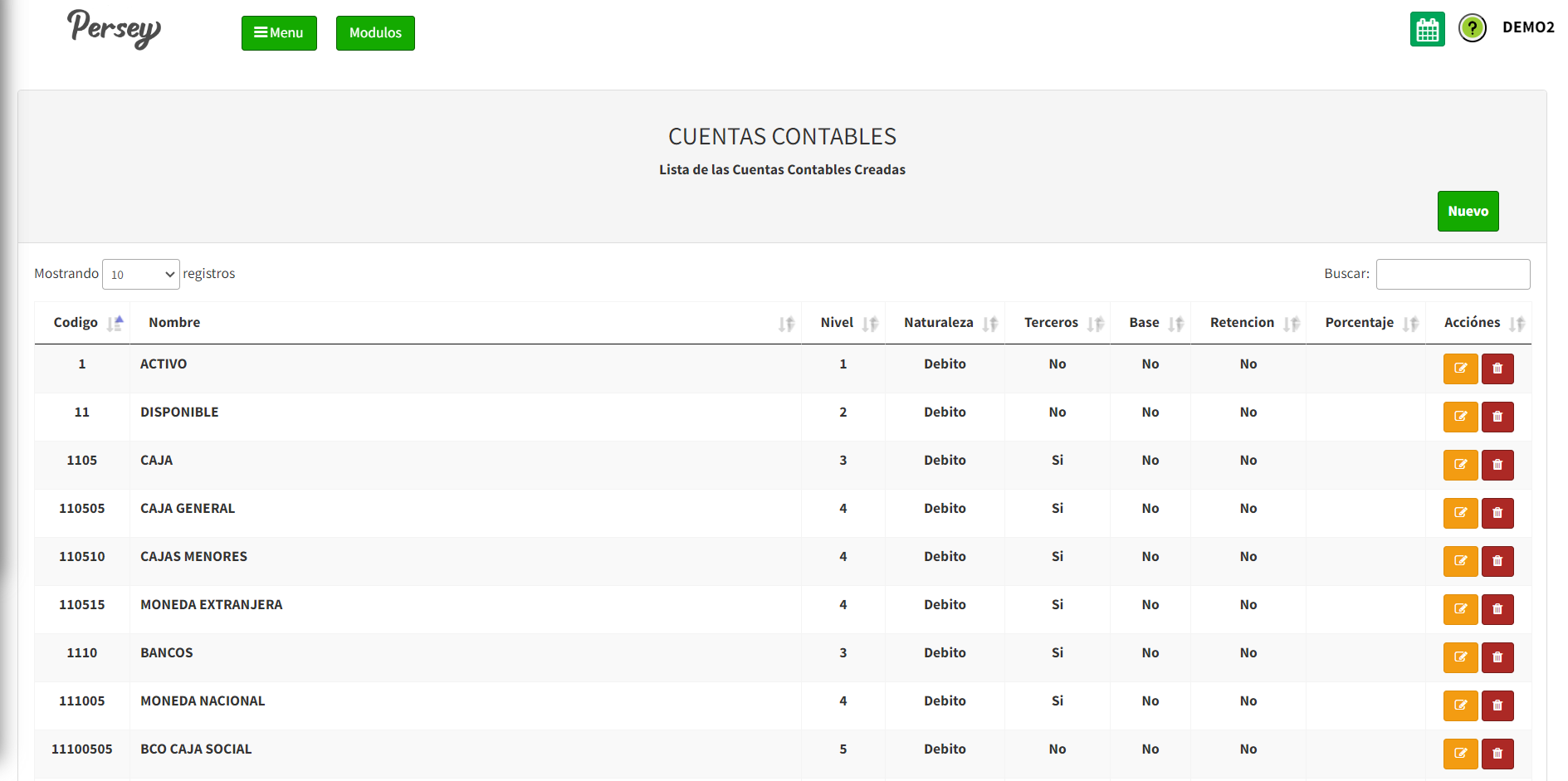Viewport: 1568px width, 781px height.
Task: Click the Nuevo button
Action: (x=1468, y=212)
